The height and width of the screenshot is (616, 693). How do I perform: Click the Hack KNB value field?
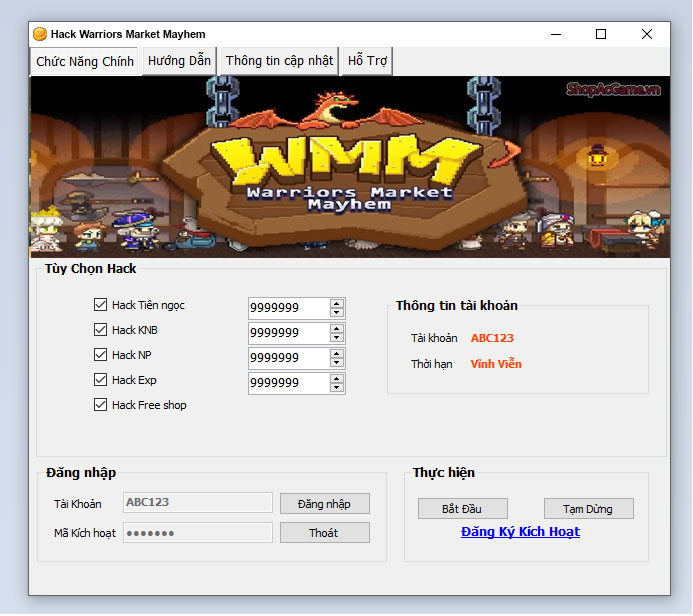pos(289,333)
